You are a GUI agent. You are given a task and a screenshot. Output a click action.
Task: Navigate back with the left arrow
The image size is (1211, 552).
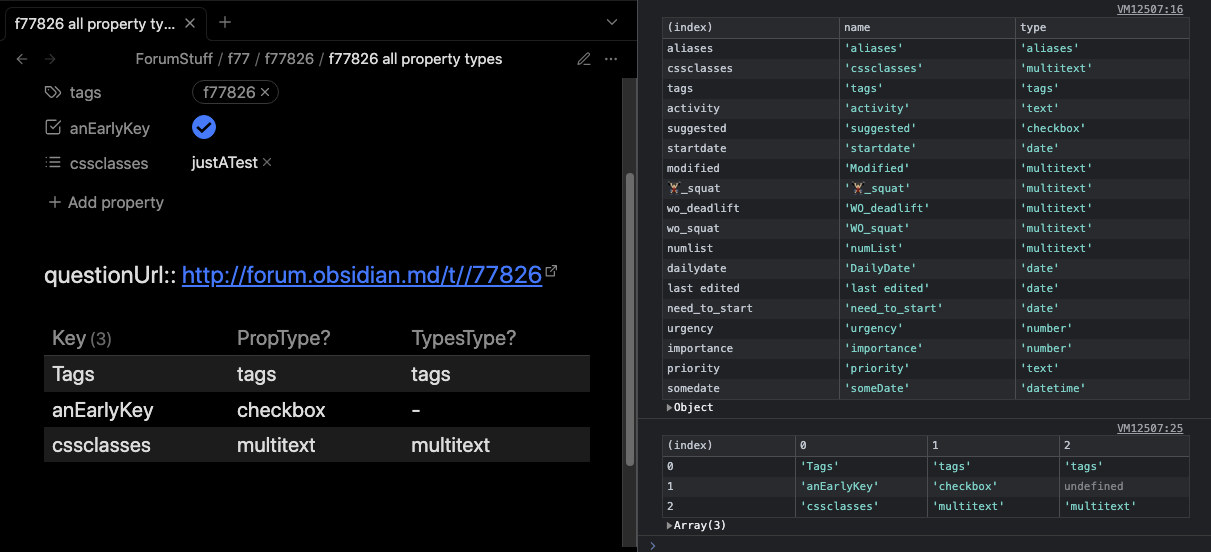click(22, 59)
